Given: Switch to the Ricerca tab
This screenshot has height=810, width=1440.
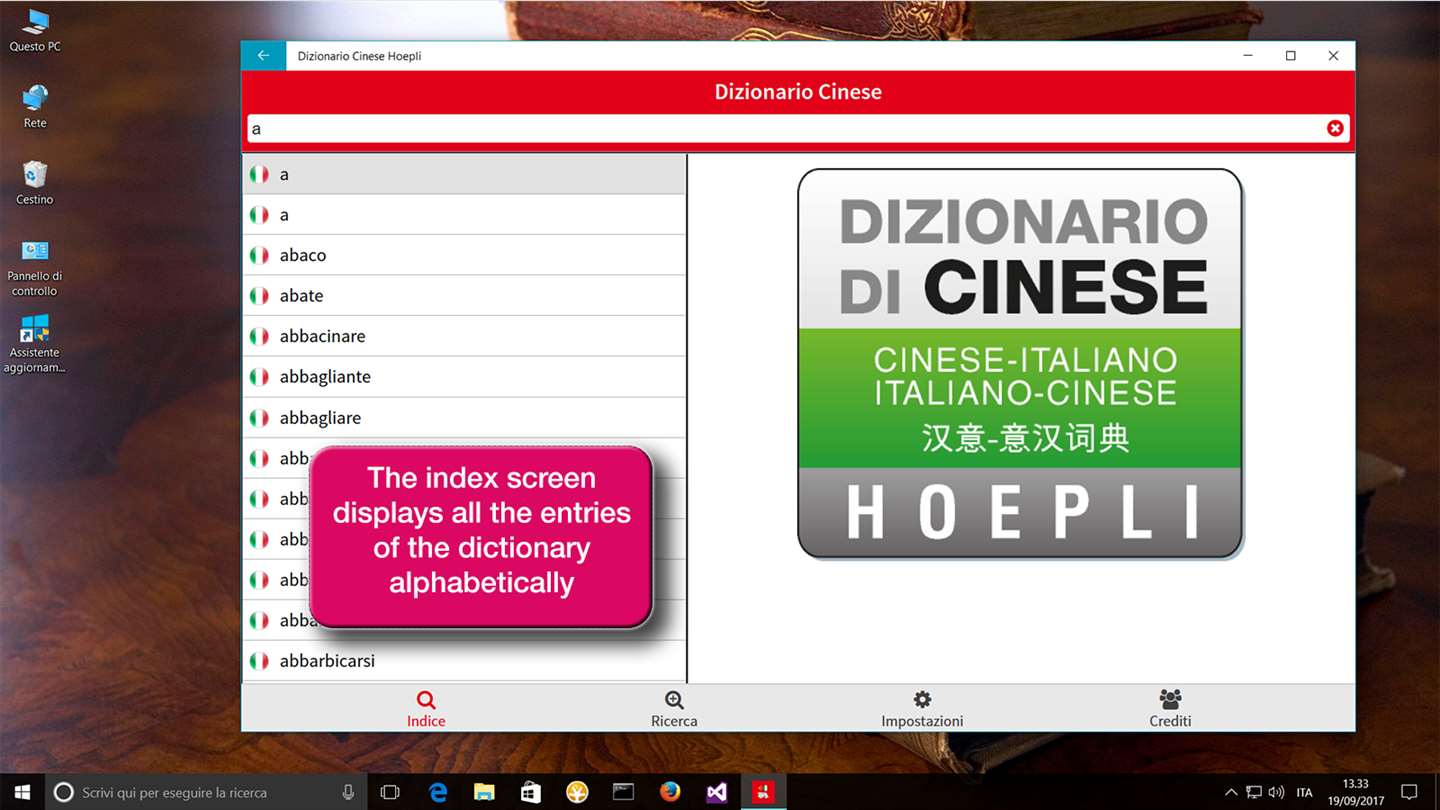Looking at the screenshot, I should tap(674, 709).
